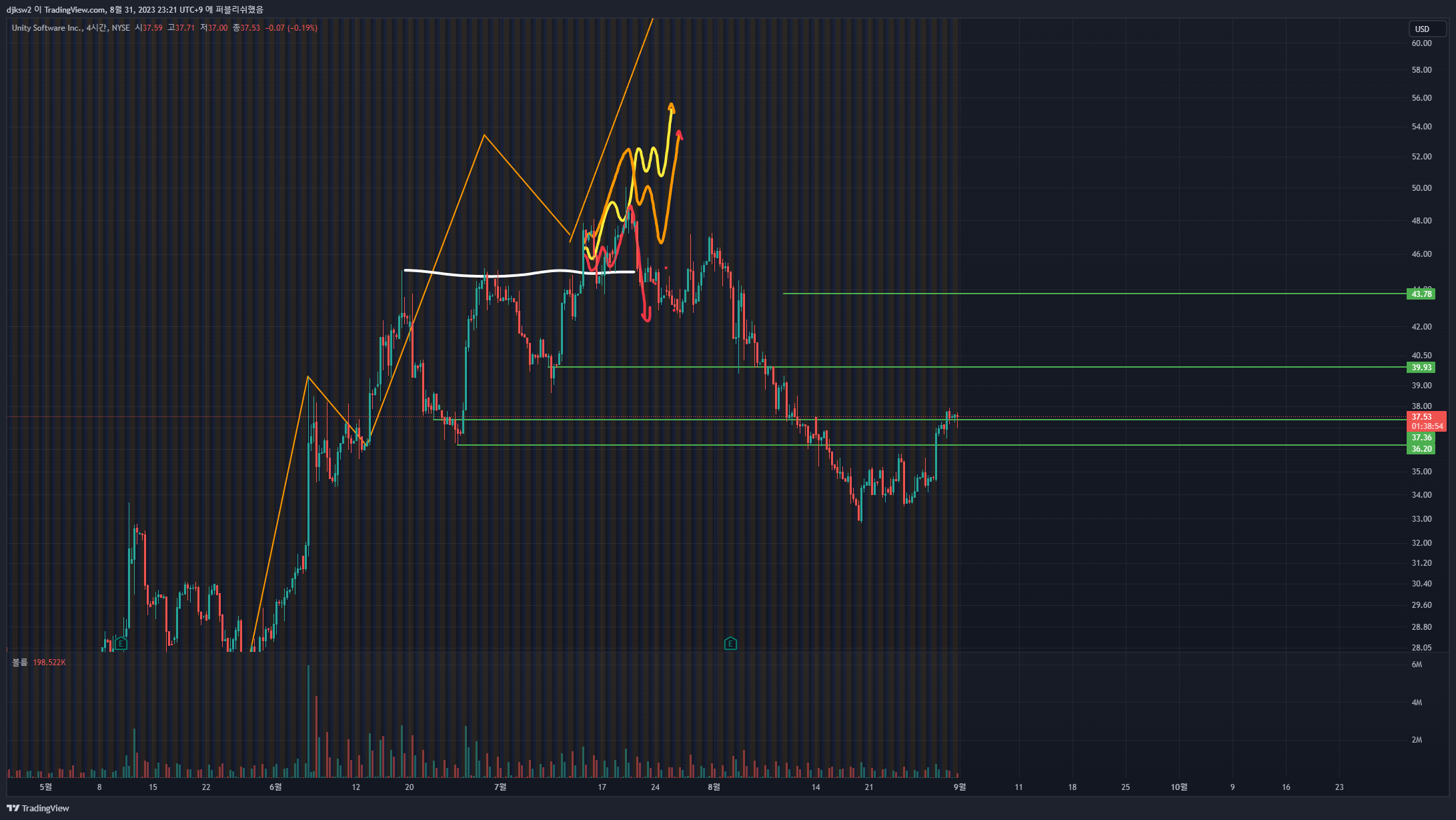Open the TradingView logo at bottom left

coord(38,808)
